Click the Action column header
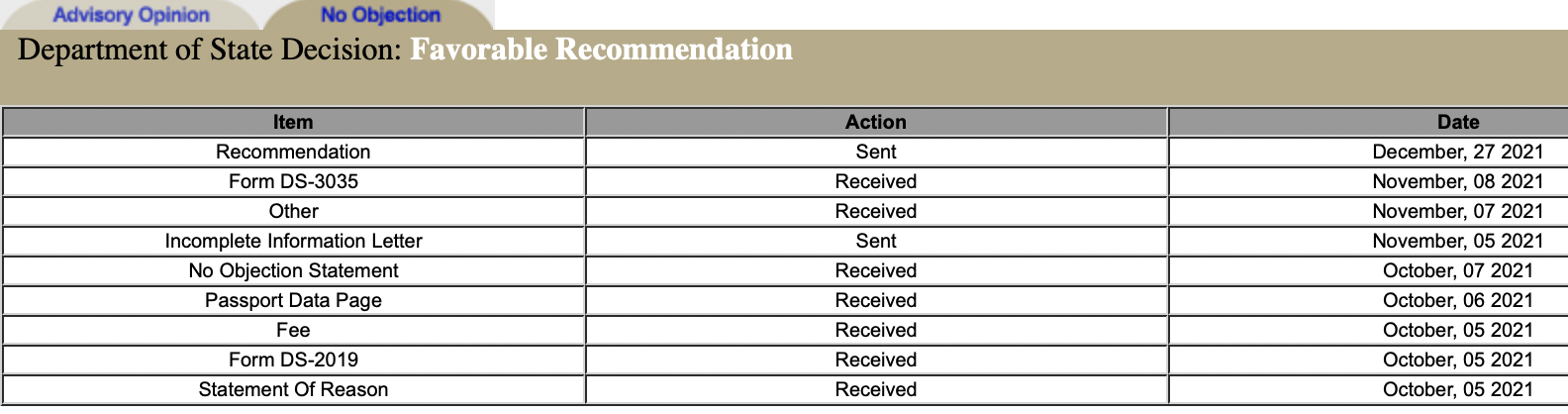Image resolution: width=1568 pixels, height=414 pixels. pyautogui.click(x=876, y=122)
